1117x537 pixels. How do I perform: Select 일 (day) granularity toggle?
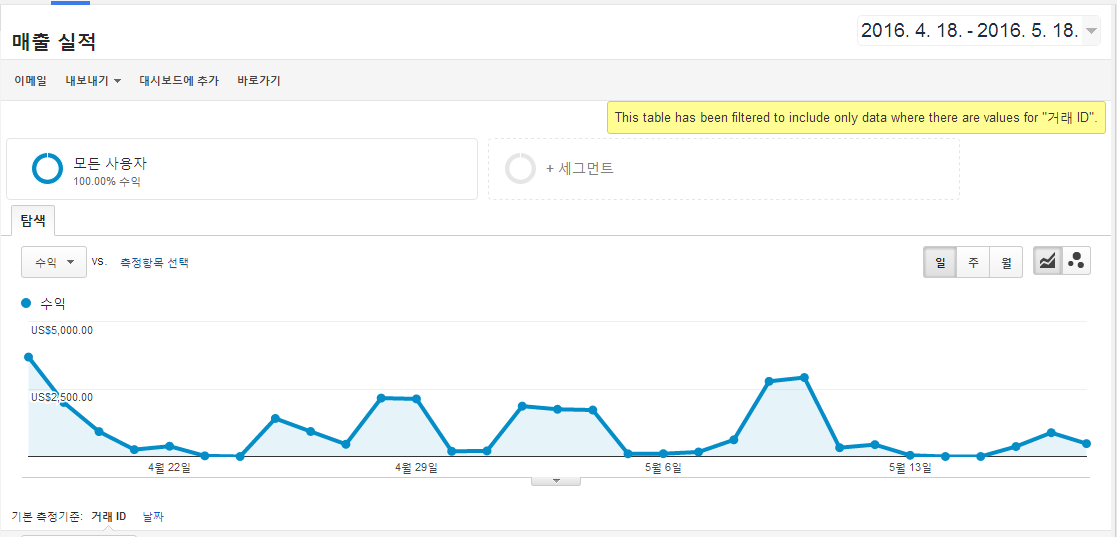pyautogui.click(x=940, y=261)
